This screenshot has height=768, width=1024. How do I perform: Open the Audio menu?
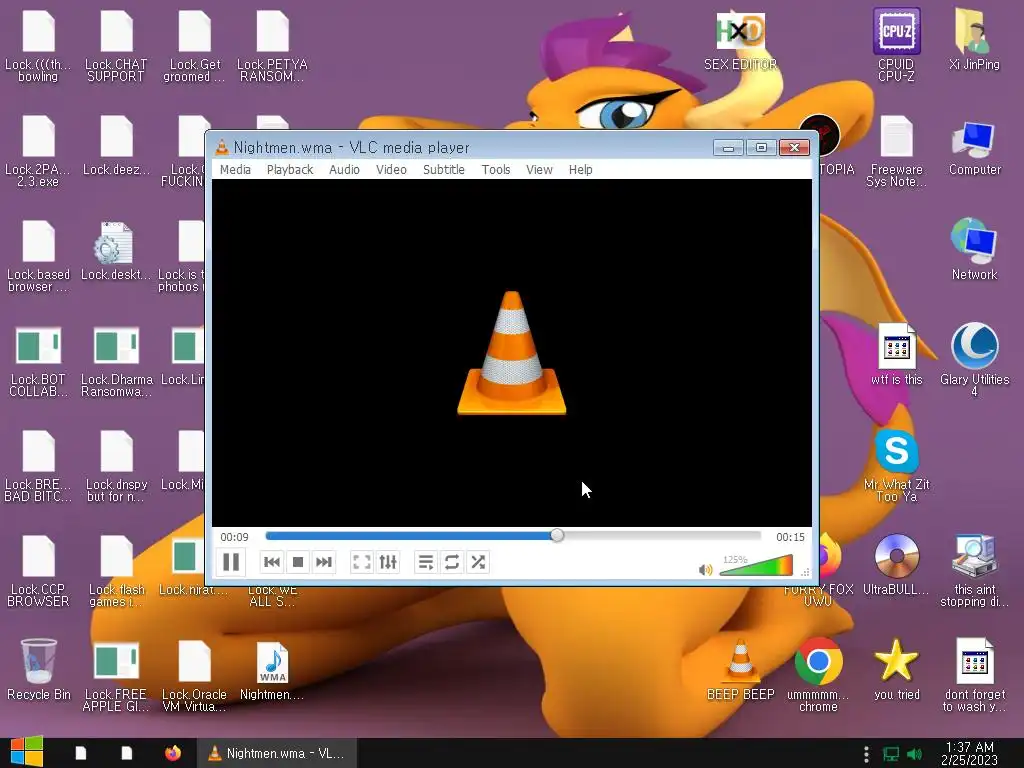[x=344, y=169]
